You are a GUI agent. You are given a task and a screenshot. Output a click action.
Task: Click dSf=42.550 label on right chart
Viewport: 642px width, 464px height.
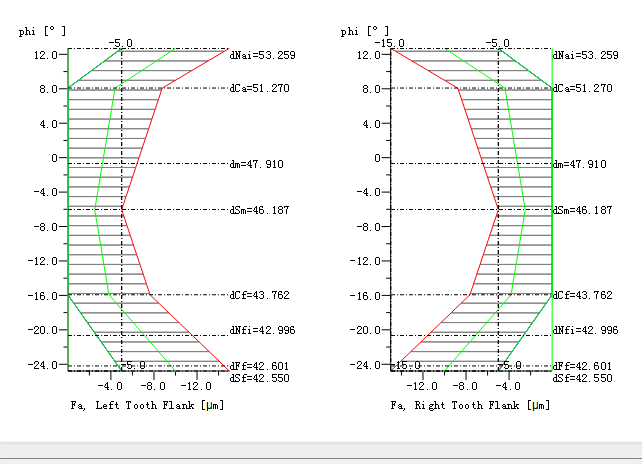coord(583,378)
